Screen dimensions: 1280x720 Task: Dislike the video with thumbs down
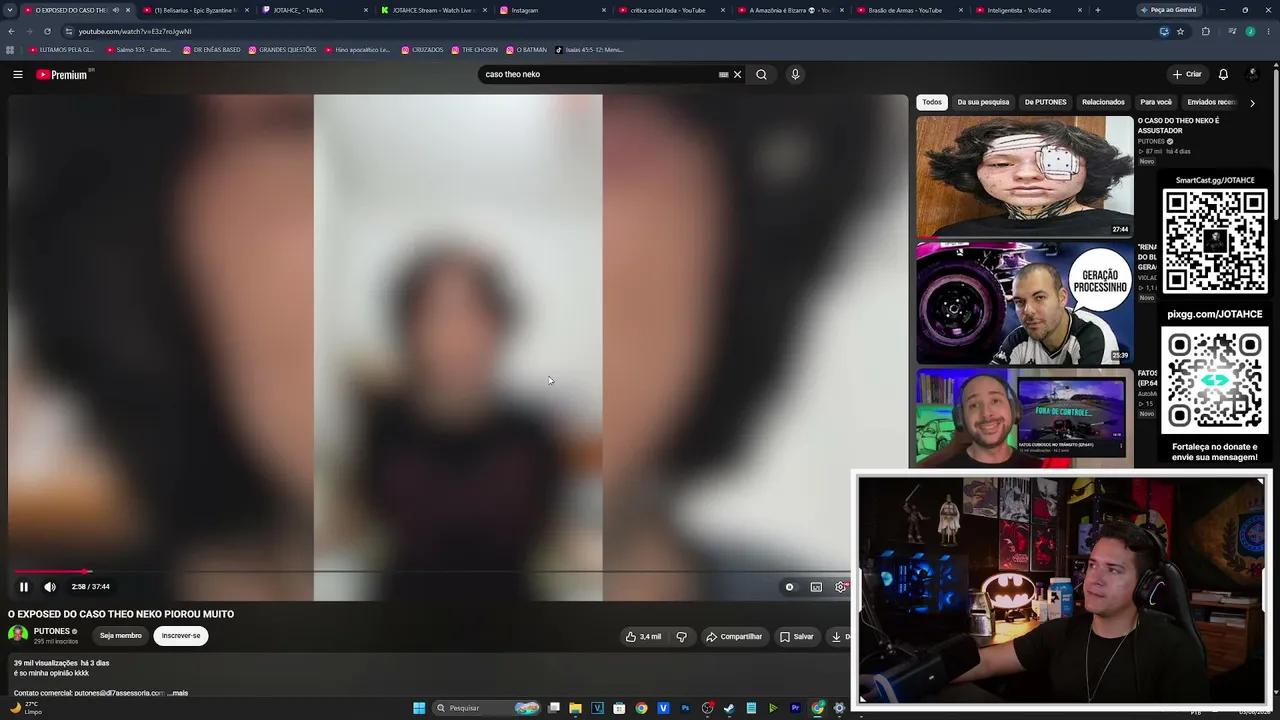point(682,636)
